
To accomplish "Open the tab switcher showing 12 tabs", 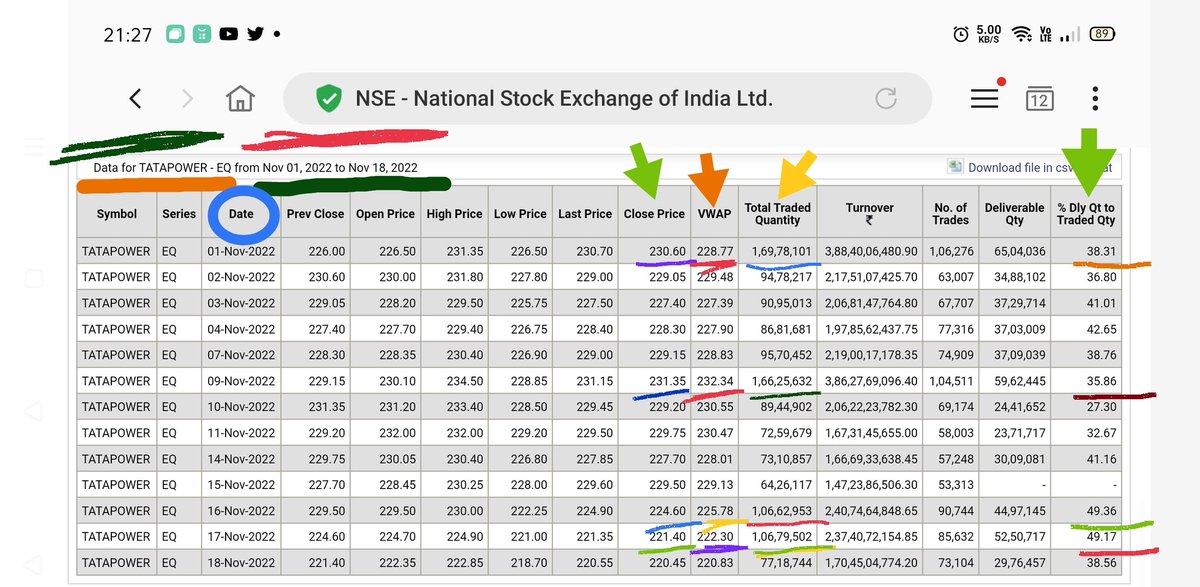I will [x=1040, y=98].
